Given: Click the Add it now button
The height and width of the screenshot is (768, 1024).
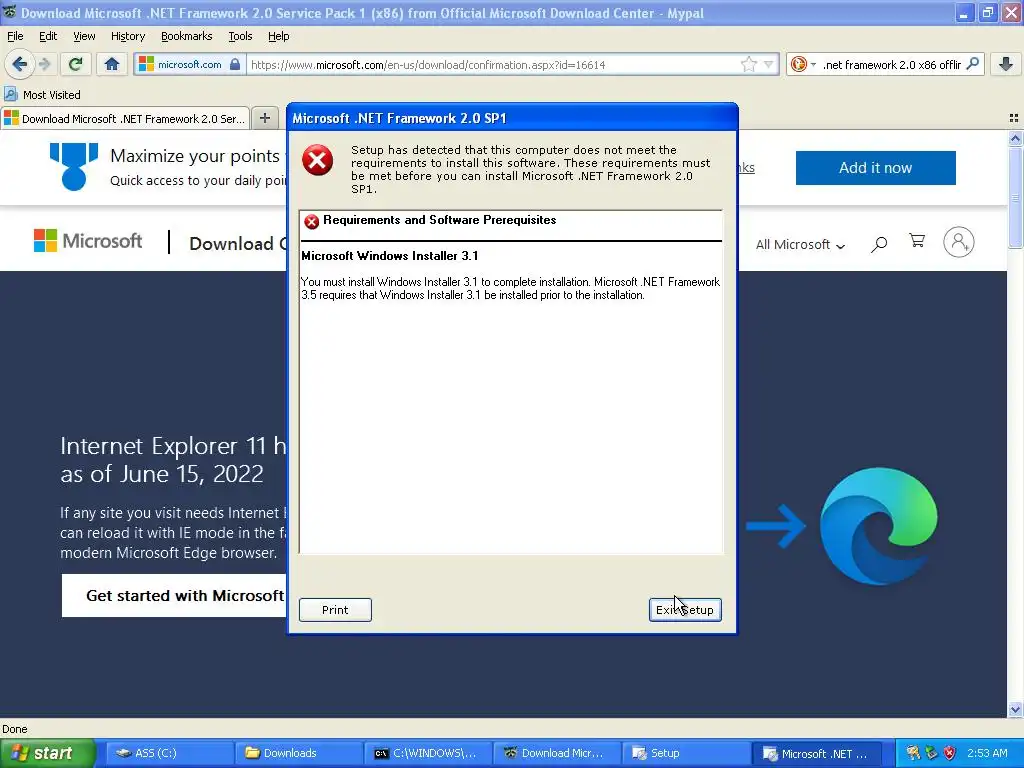Looking at the screenshot, I should click(875, 168).
